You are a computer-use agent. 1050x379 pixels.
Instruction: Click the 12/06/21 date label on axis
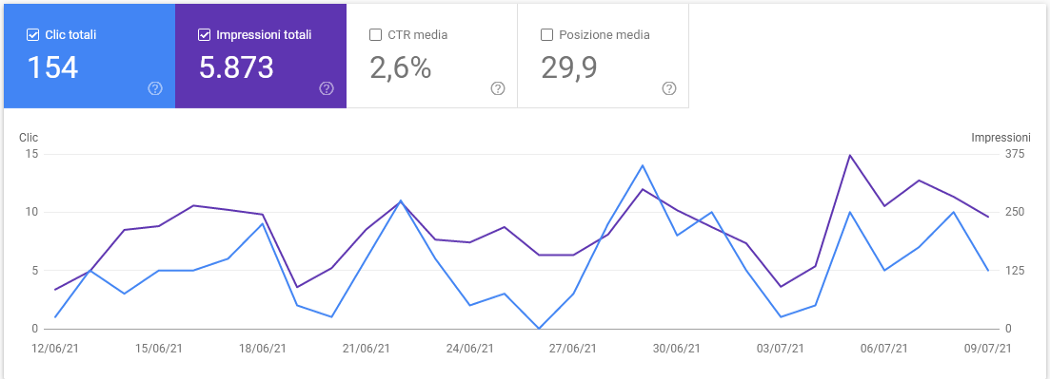(x=55, y=349)
